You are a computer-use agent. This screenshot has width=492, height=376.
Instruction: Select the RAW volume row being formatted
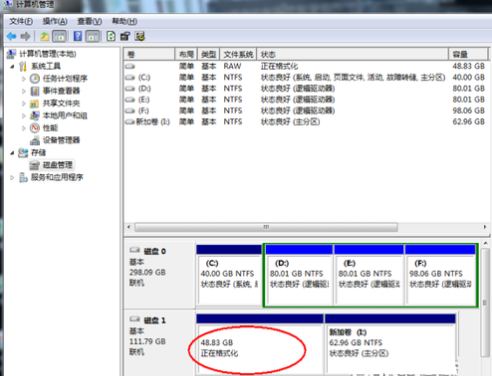(305, 66)
